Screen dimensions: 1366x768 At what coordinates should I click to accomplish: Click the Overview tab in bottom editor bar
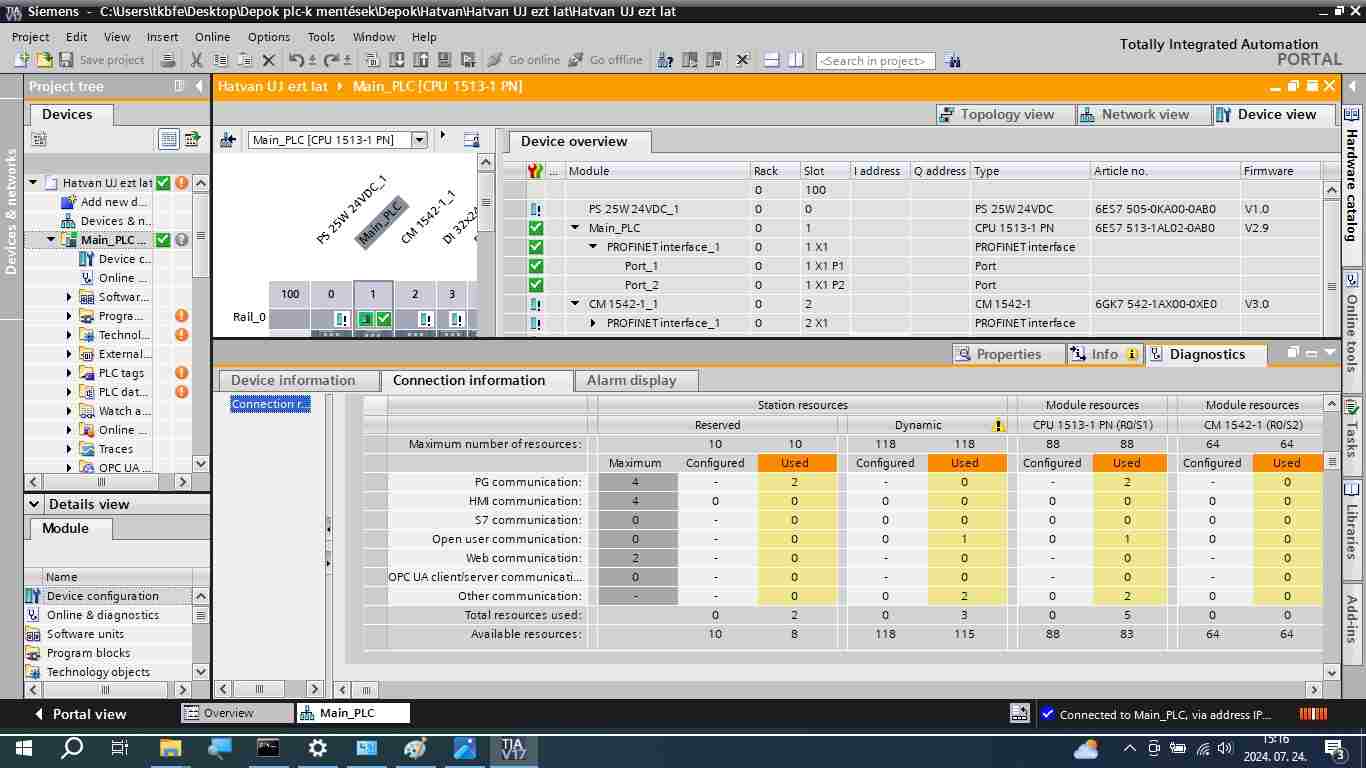click(236, 713)
